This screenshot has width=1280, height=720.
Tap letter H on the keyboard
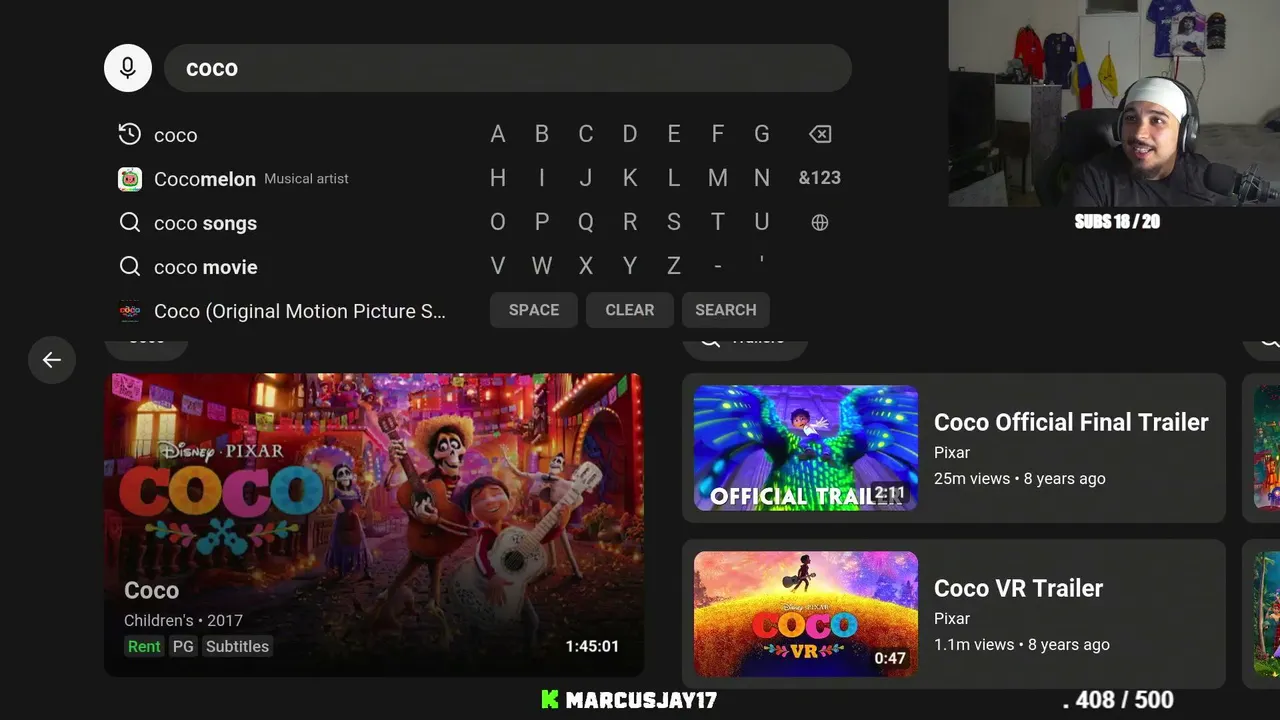(x=498, y=178)
